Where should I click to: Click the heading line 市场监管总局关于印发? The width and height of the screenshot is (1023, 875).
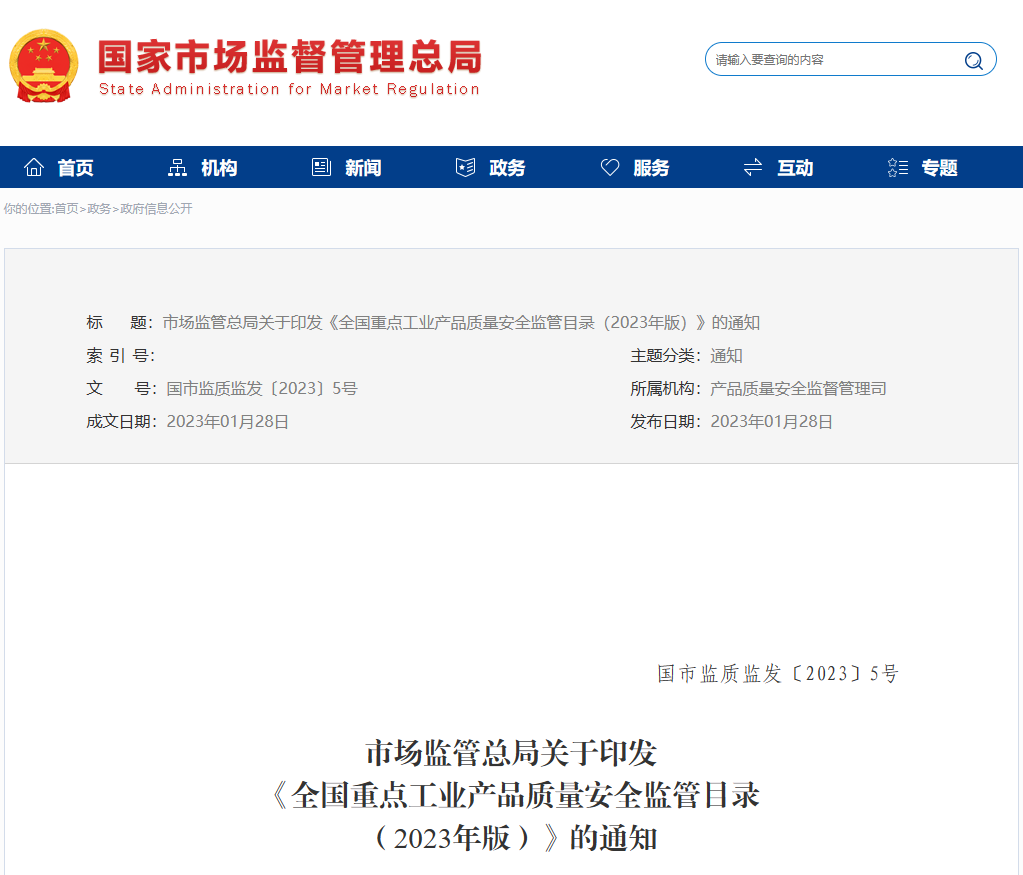[511, 753]
